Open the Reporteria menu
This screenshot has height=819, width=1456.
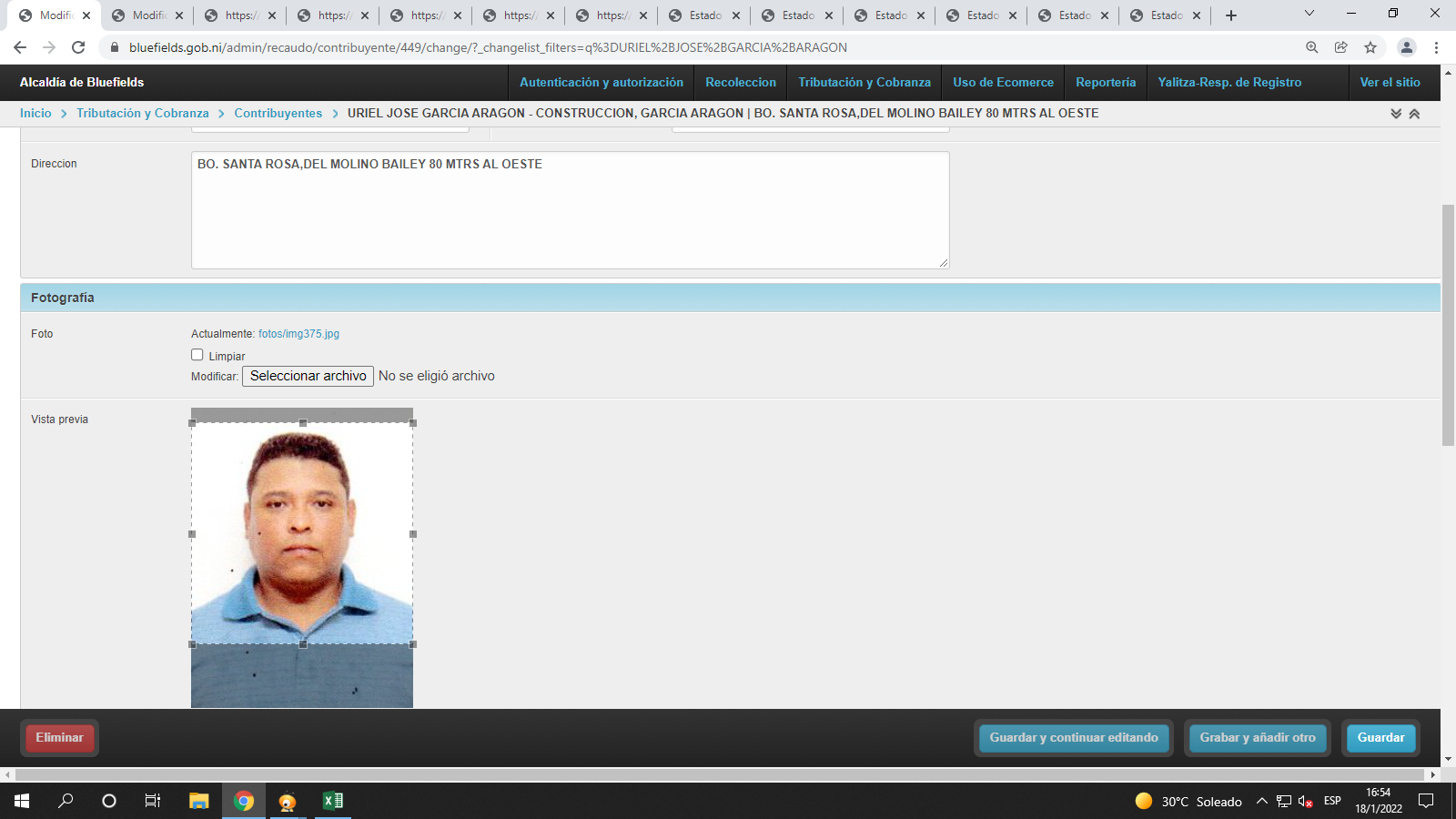coord(1106,82)
